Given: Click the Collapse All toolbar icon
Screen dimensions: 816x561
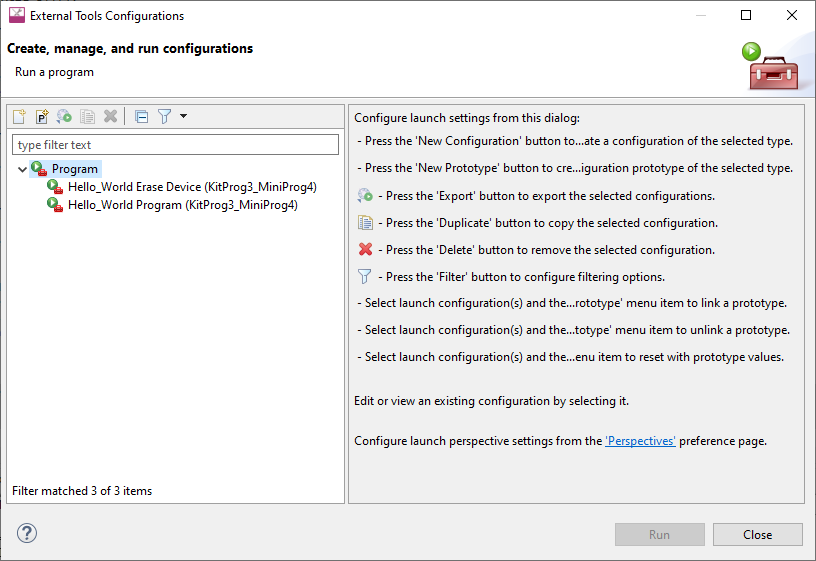Looking at the screenshot, I should (x=142, y=116).
